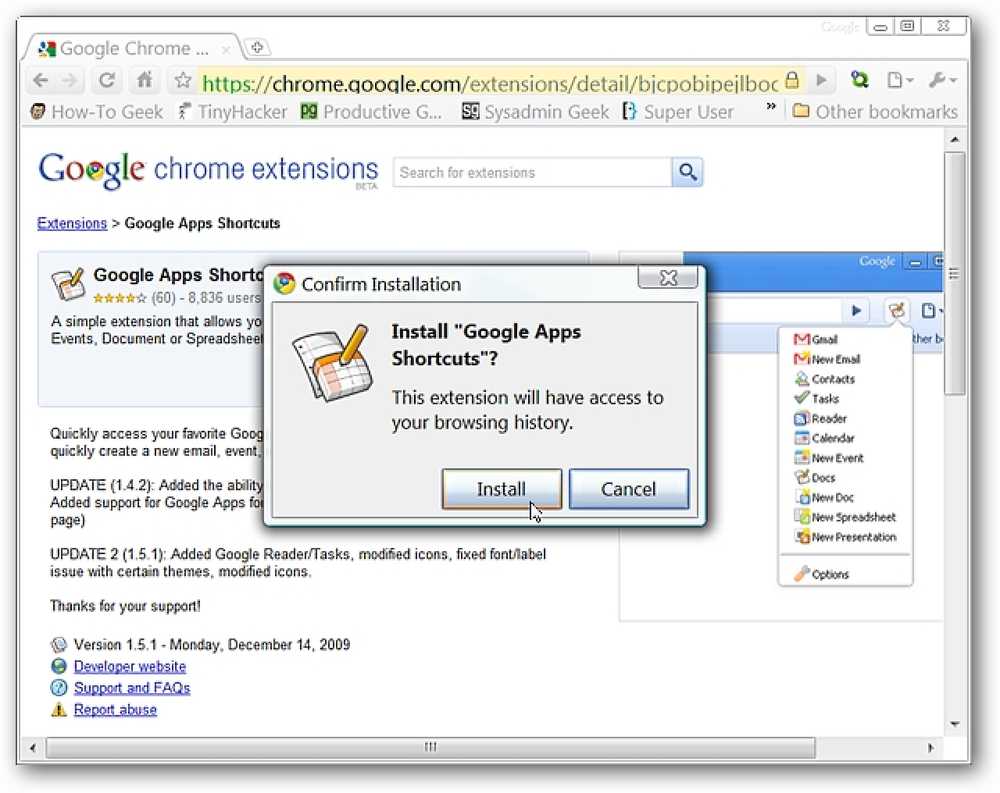The height and width of the screenshot is (793, 1000).
Task: Click the Chrome icon in dialog title
Action: coord(284,283)
